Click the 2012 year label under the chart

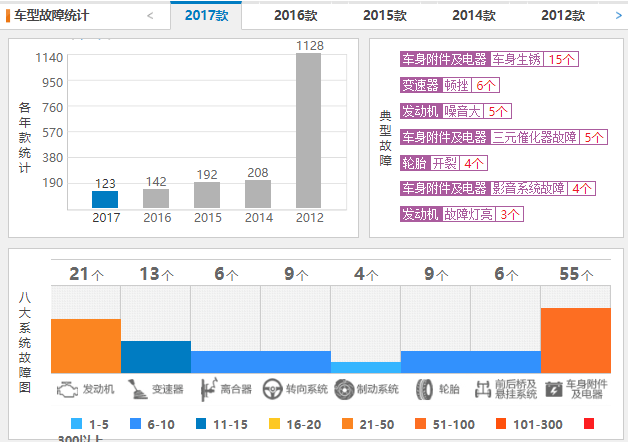[309, 217]
